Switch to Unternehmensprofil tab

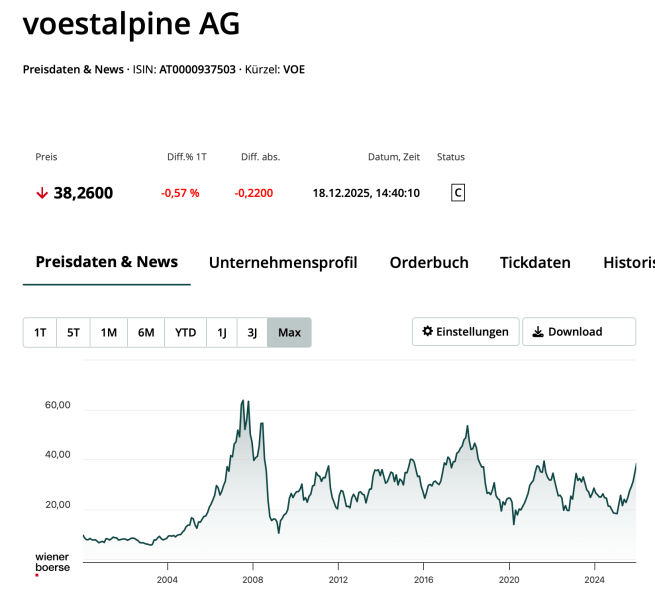pyautogui.click(x=283, y=263)
